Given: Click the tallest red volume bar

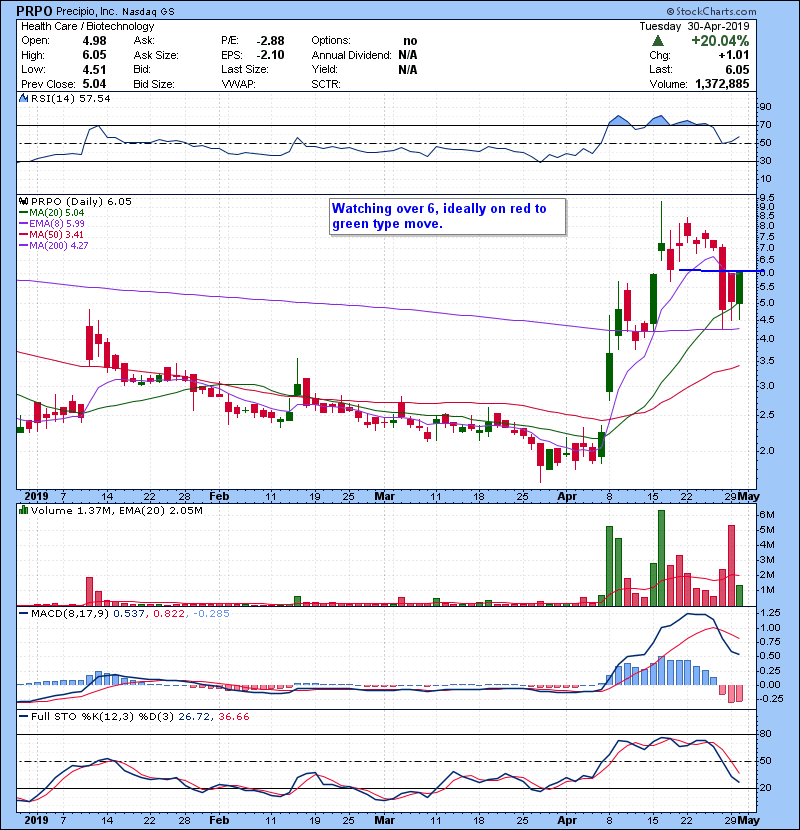Looking at the screenshot, I should [731, 565].
